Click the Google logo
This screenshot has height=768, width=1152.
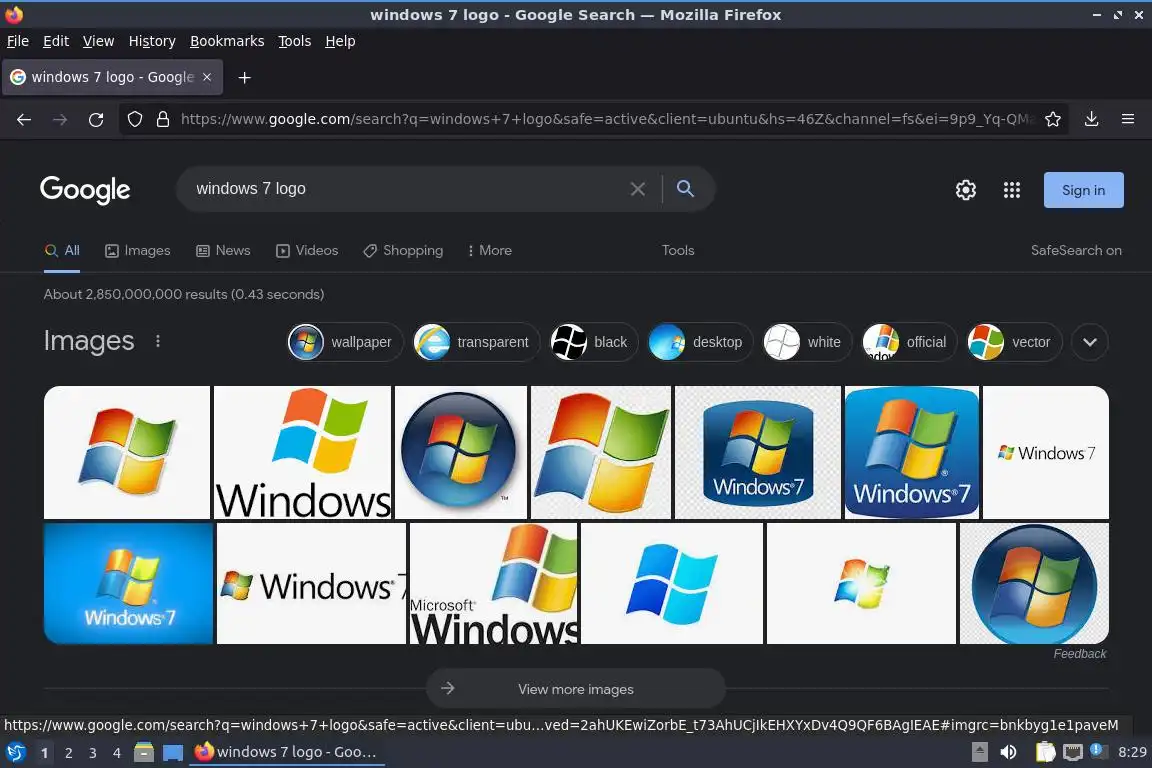(x=85, y=190)
